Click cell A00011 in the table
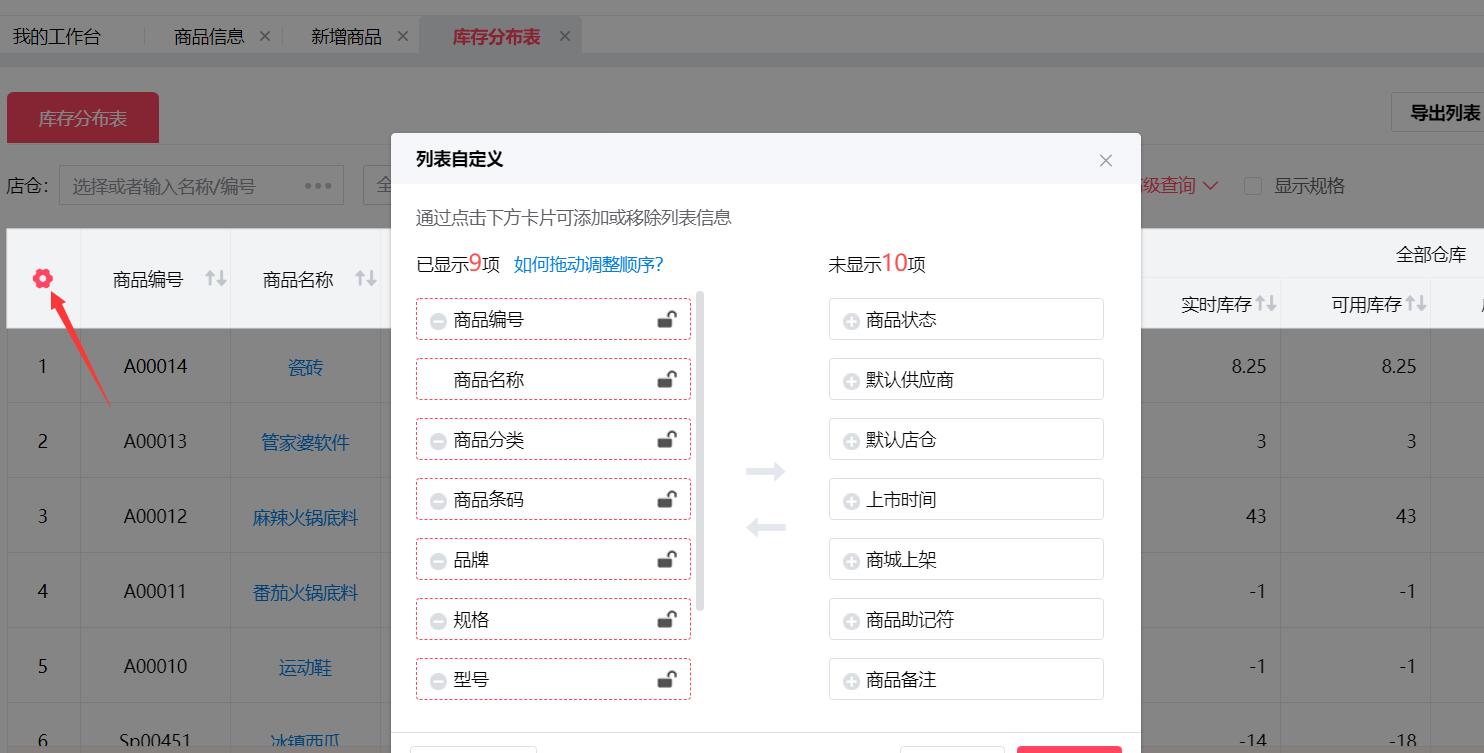Screen dimensions: 1484x753 point(155,591)
